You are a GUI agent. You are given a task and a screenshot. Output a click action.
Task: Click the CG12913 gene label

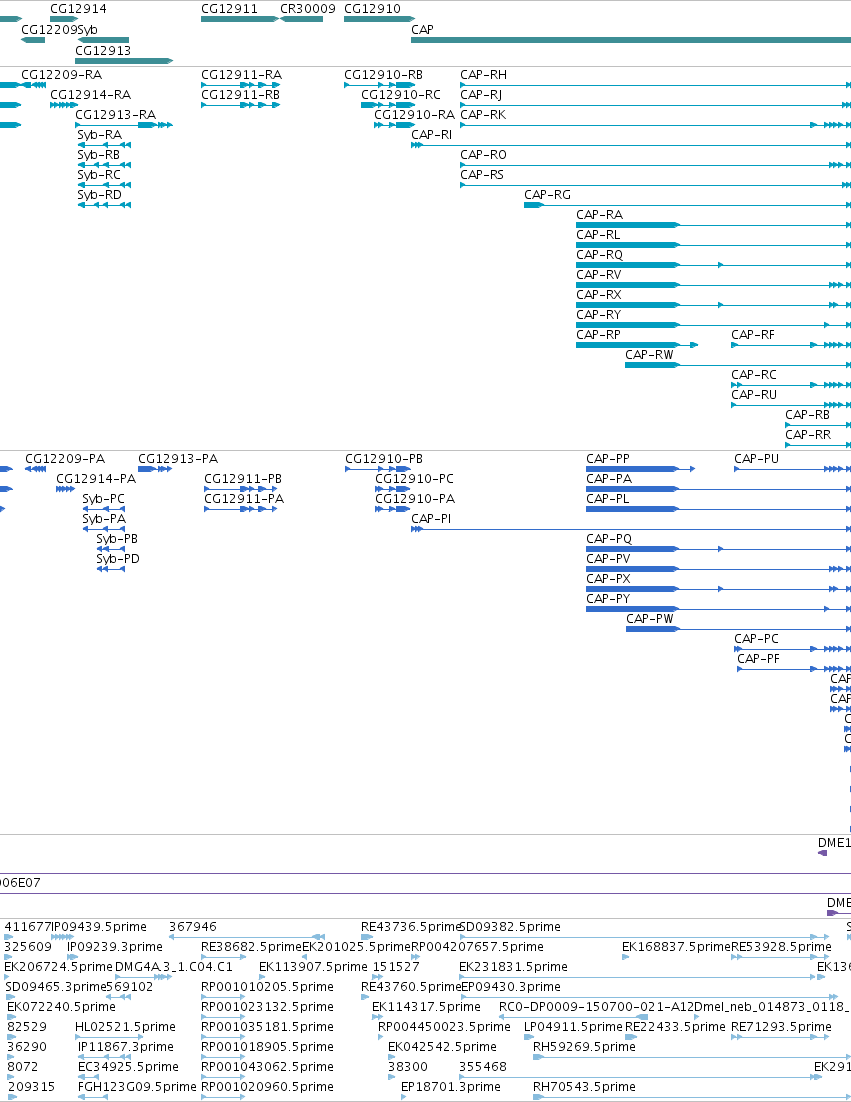tap(103, 51)
